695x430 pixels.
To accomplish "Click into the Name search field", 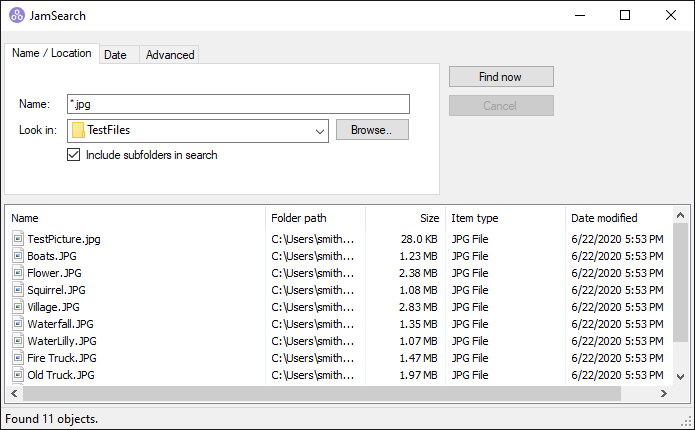I will tap(238, 104).
